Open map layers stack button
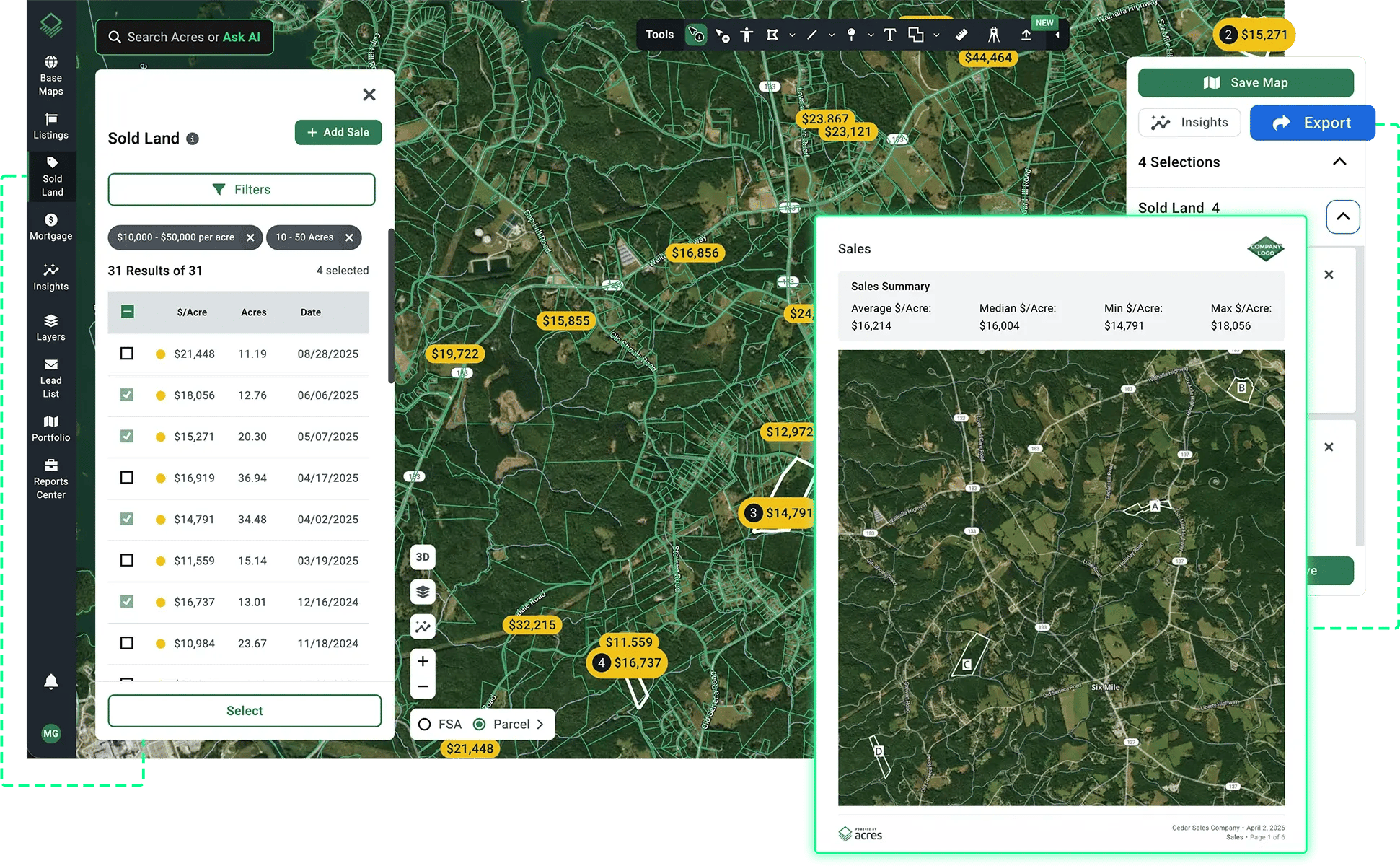The image size is (1400, 866). [x=423, y=592]
